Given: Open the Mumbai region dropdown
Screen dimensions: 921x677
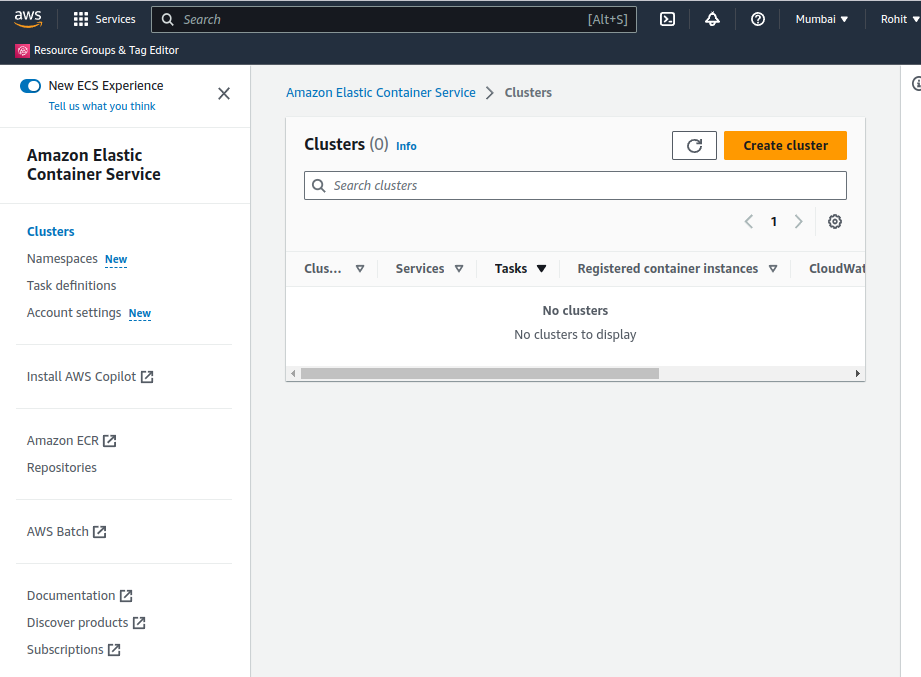Looking at the screenshot, I should tap(822, 19).
